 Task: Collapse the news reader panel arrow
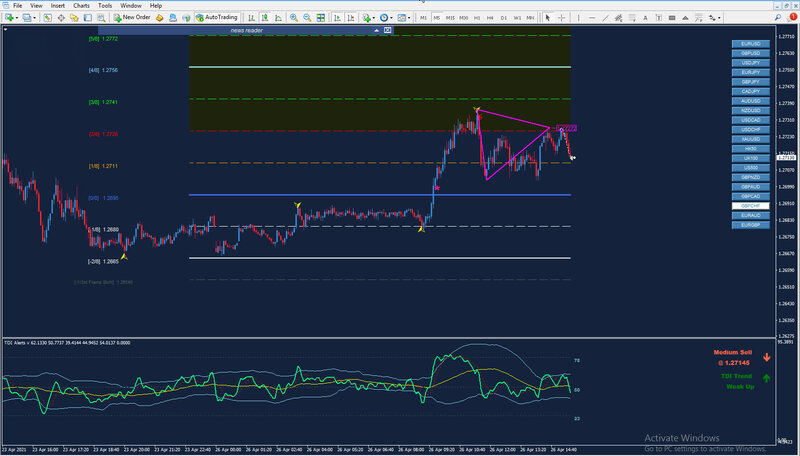point(377,31)
